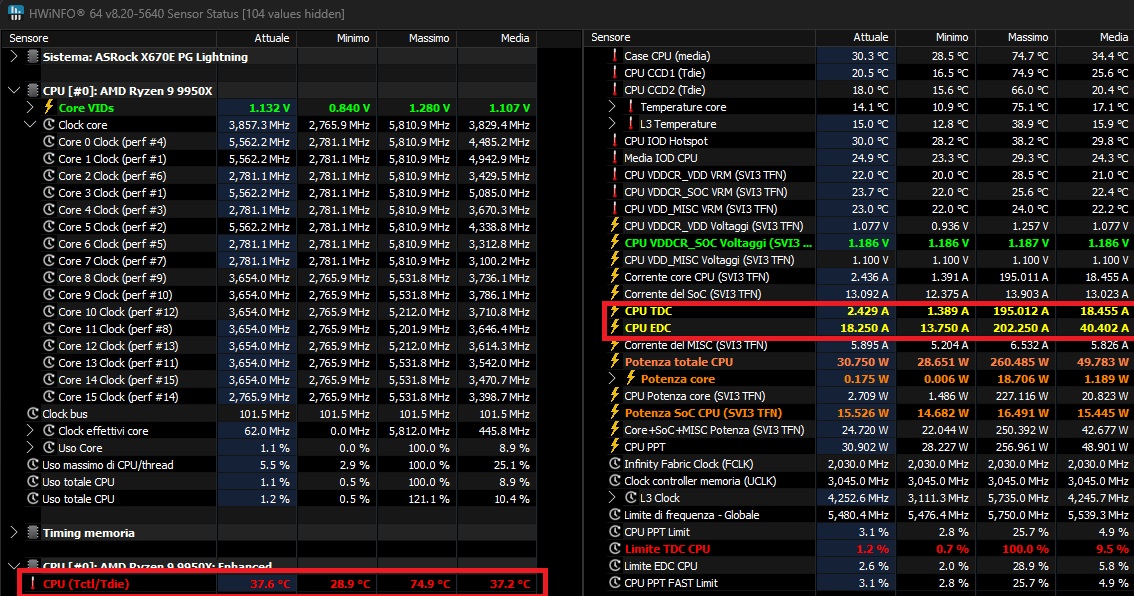Click the lightning icon beside CPU EDC

click(x=615, y=328)
